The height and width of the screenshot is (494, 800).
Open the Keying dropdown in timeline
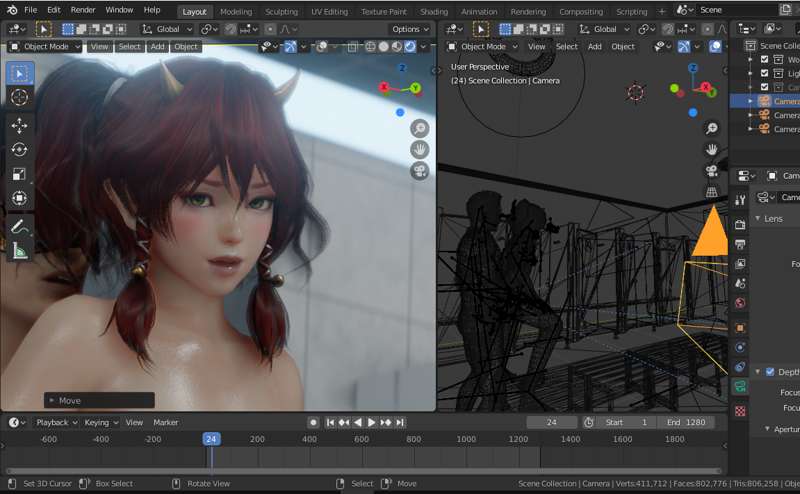coord(101,423)
